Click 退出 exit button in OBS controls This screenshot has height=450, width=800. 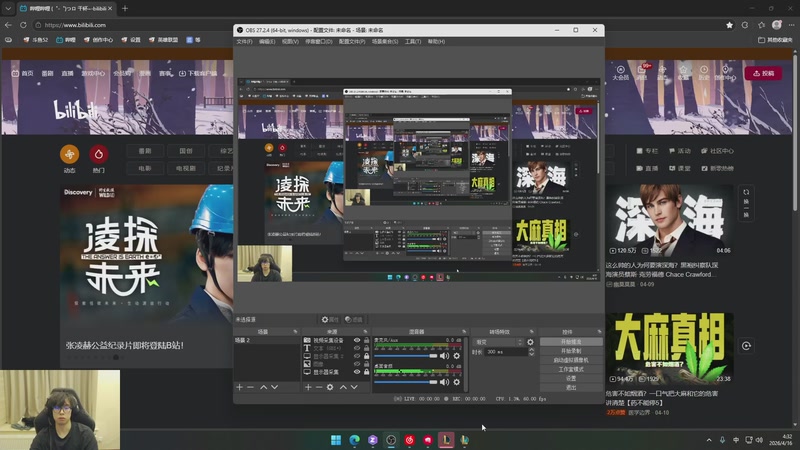[571, 388]
